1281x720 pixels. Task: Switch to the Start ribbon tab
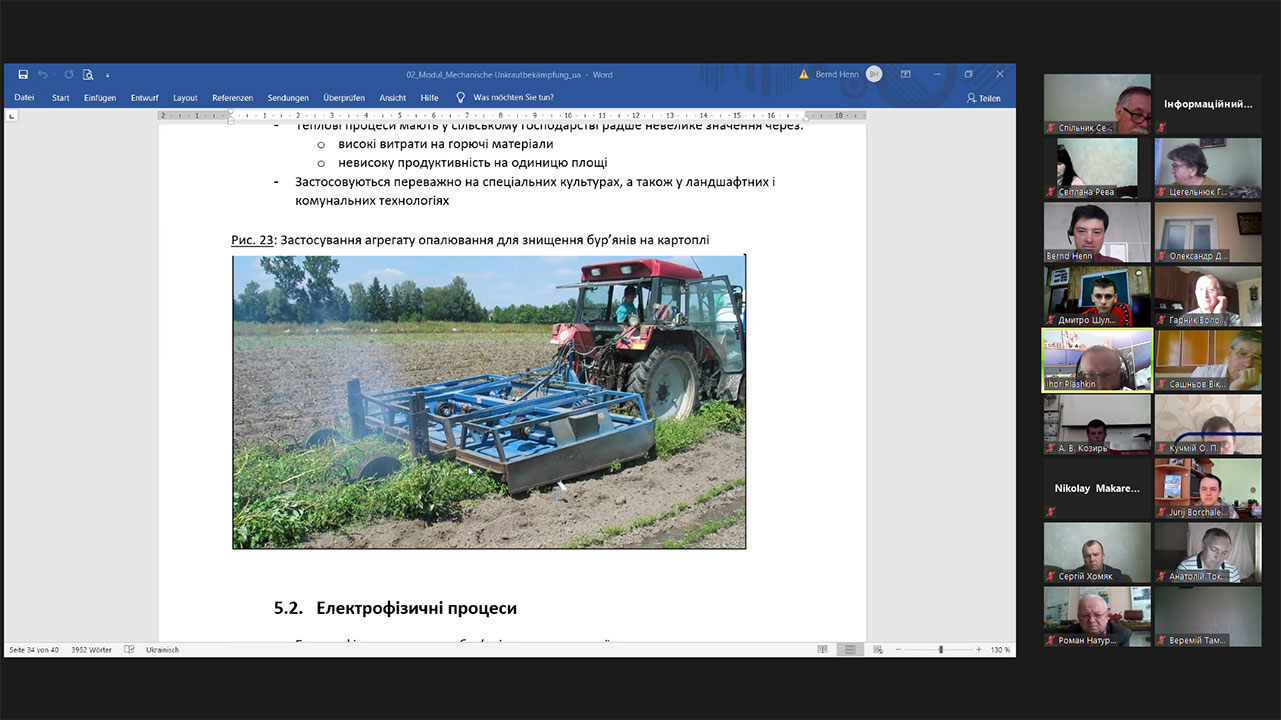[x=61, y=98]
